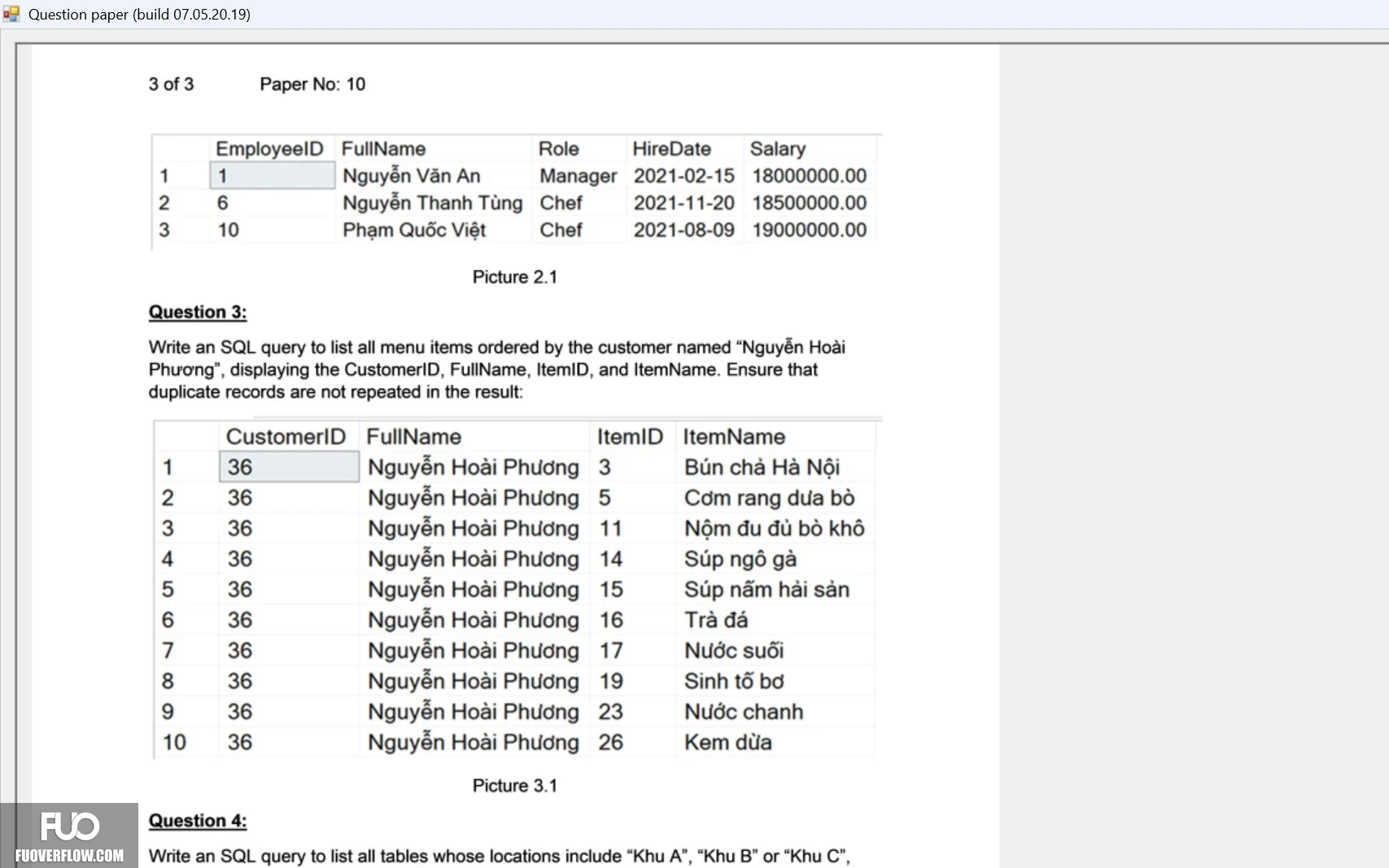Click the 'Trà đá' item cell
The image size is (1389, 868).
(716, 620)
